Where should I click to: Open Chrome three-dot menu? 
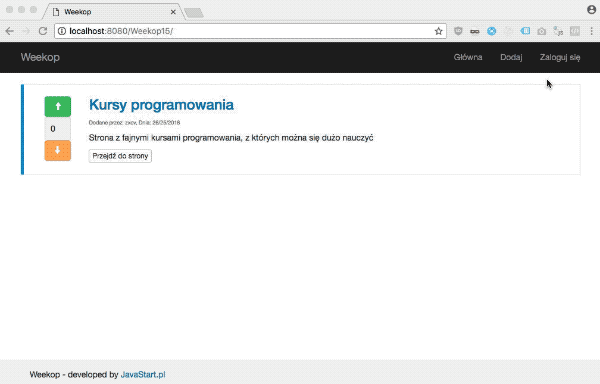(x=592, y=31)
